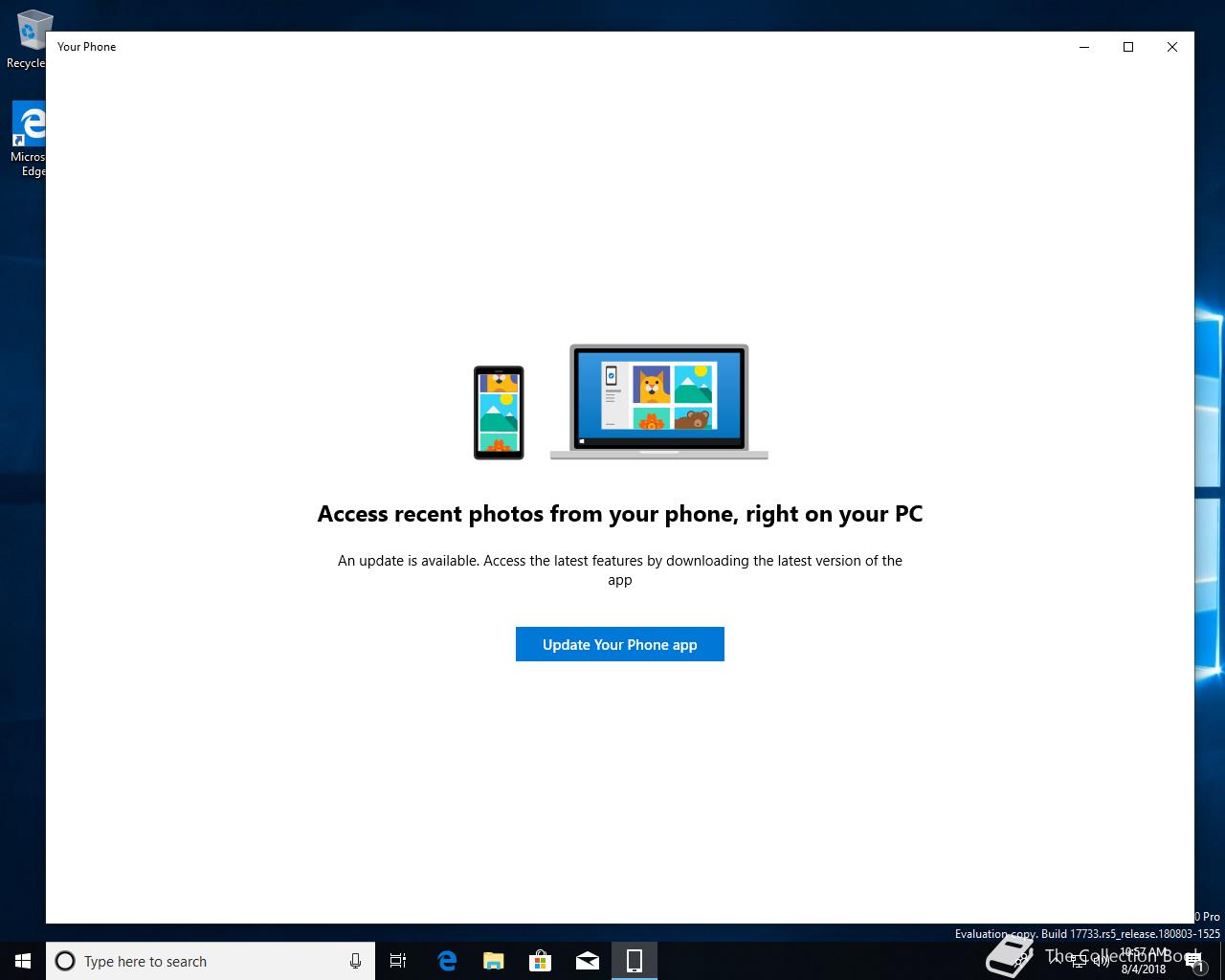
Task: Maximize the Your Phone window
Action: (1128, 47)
